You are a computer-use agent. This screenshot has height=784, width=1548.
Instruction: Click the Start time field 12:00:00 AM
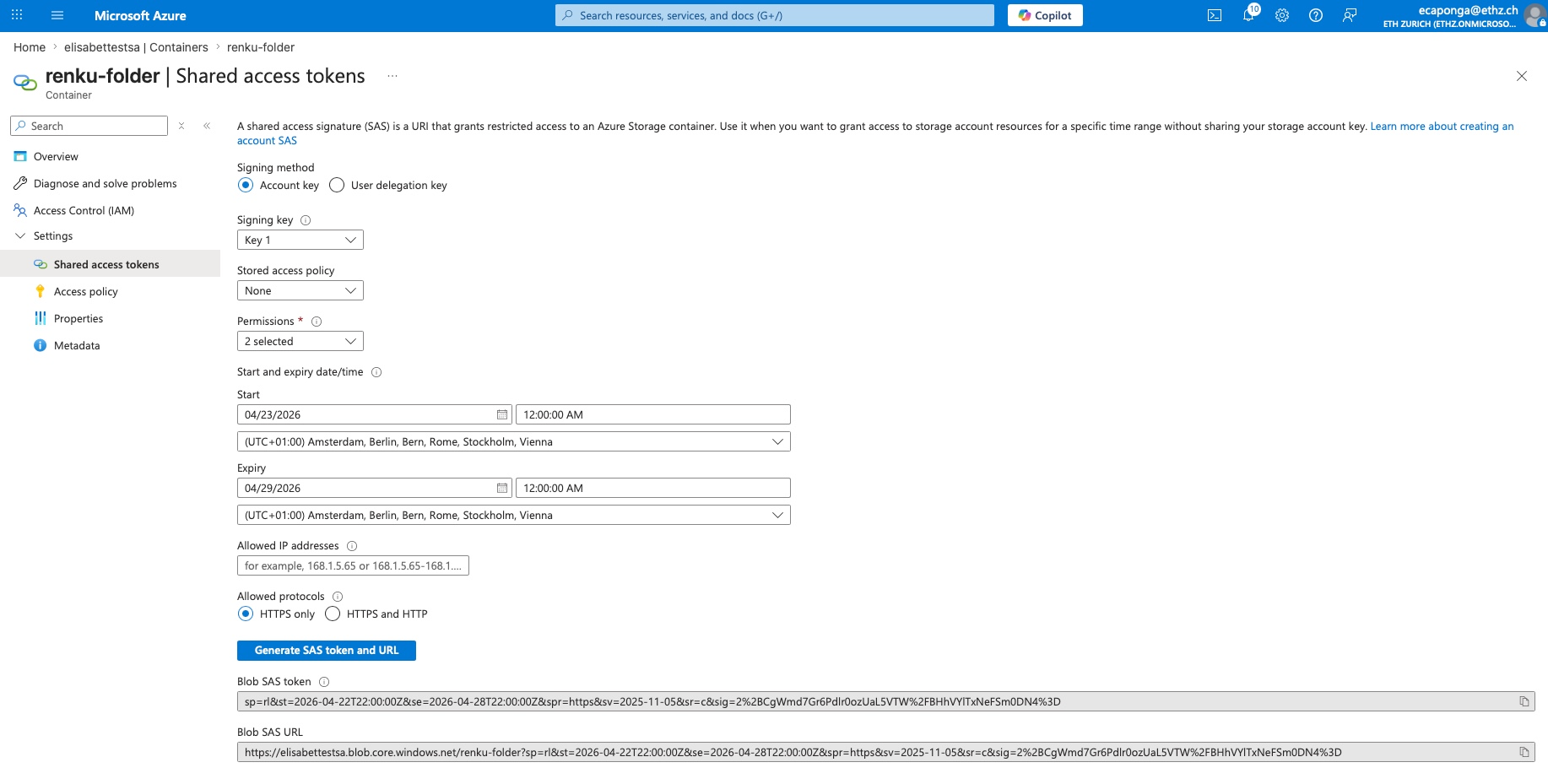pos(653,414)
